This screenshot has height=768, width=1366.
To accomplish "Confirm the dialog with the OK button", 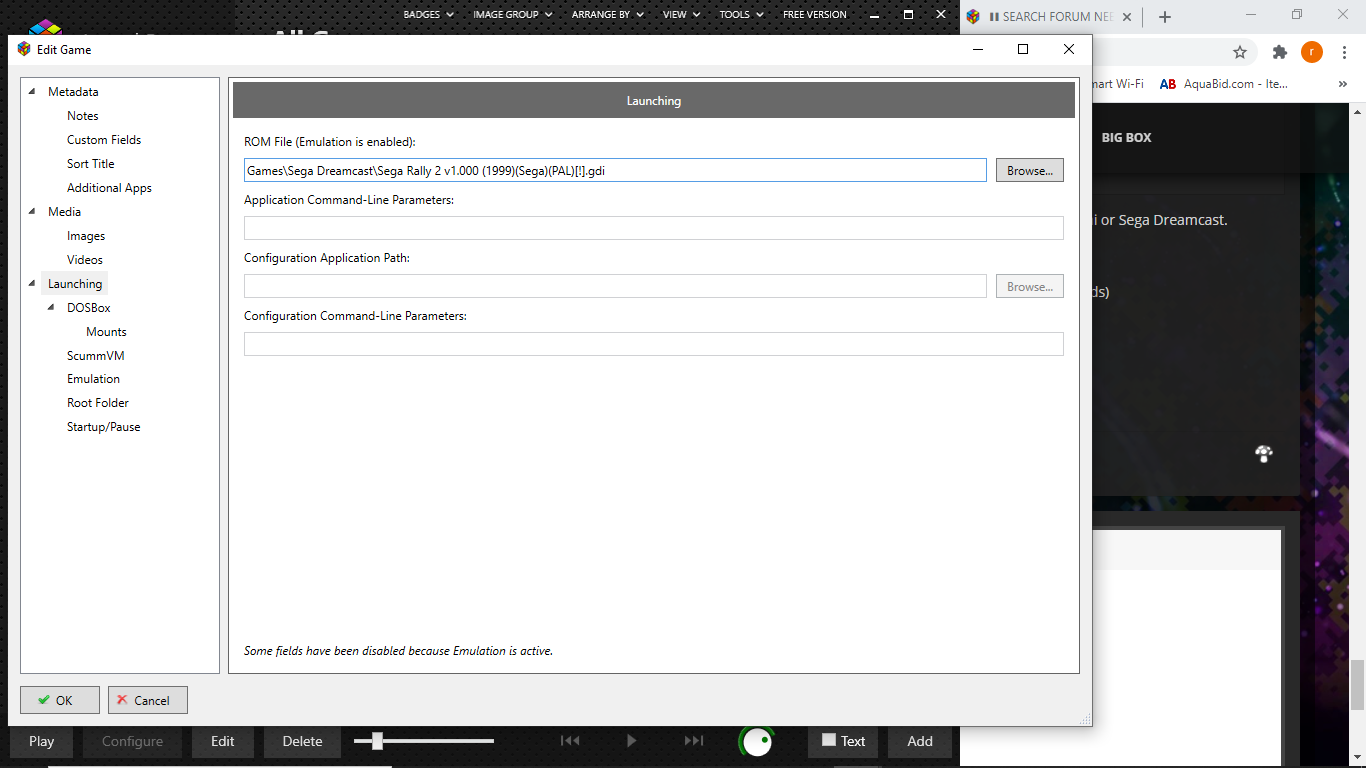I will pyautogui.click(x=60, y=700).
